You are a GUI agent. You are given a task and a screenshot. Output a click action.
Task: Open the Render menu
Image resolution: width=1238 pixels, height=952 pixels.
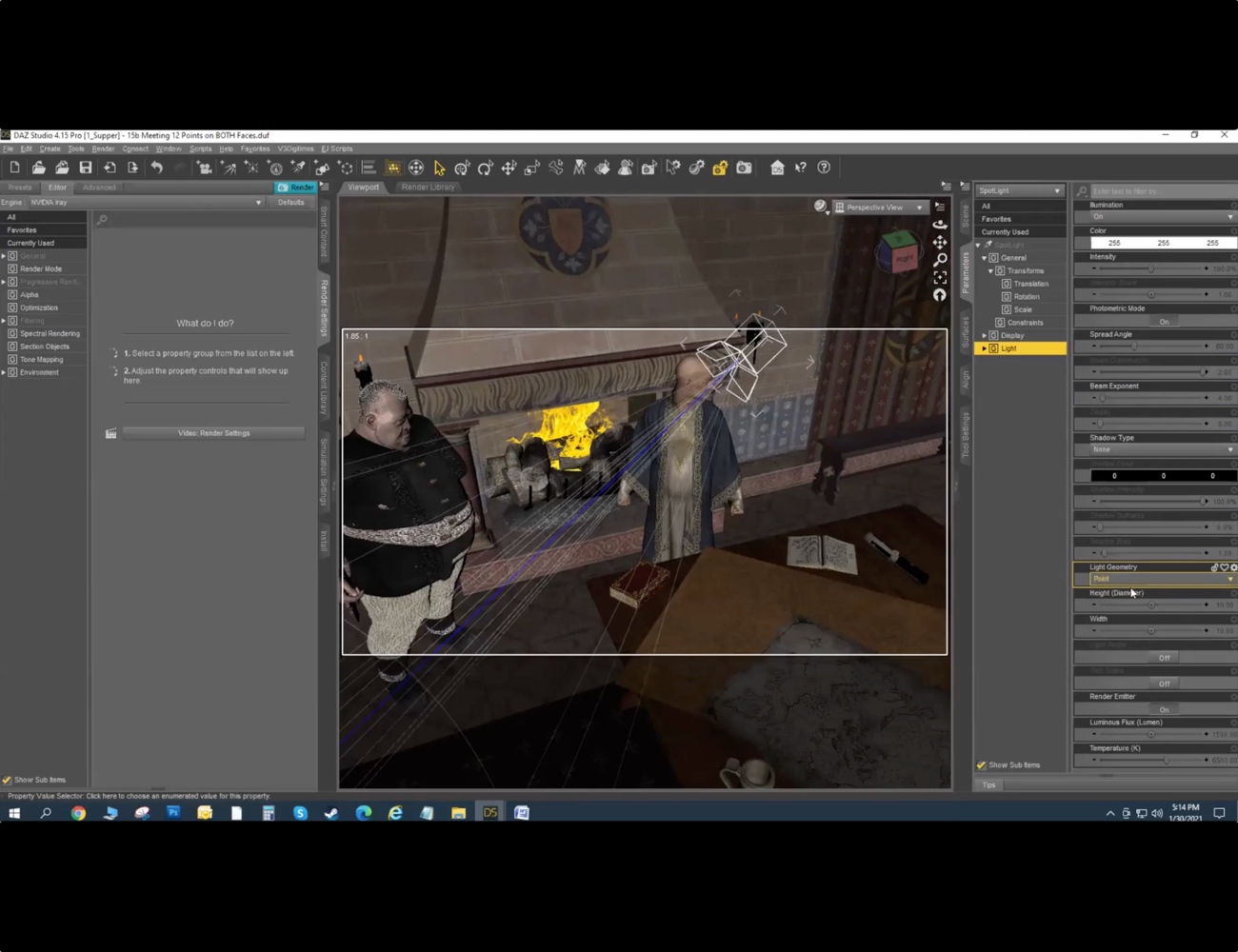tap(103, 149)
